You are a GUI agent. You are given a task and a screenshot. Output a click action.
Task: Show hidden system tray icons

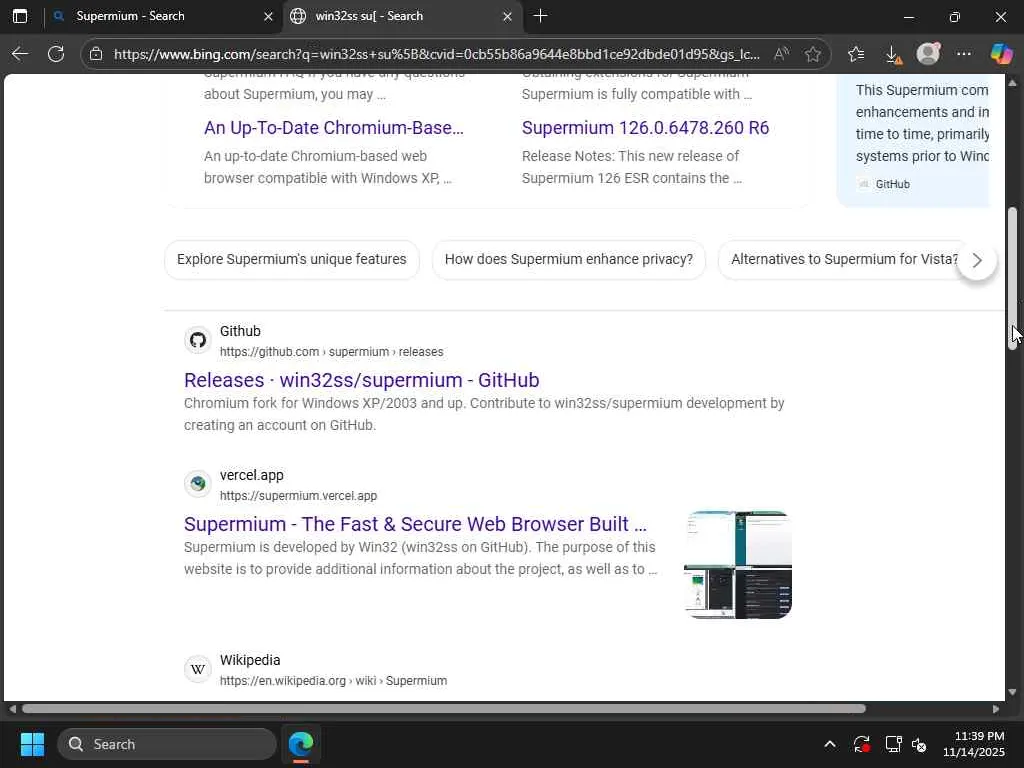pos(829,744)
